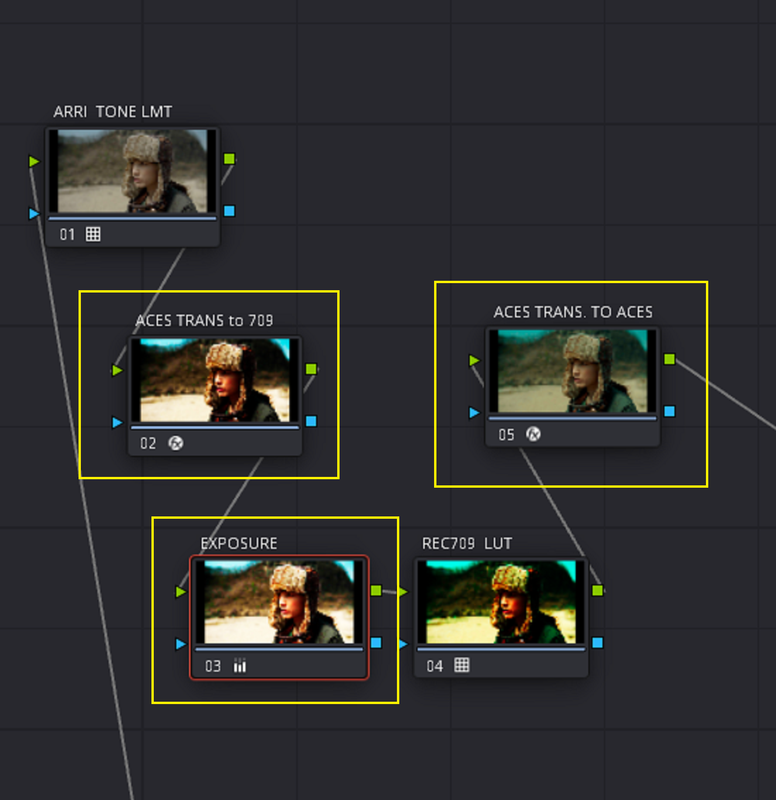Click node number 02
776x800 pixels.
point(148,443)
